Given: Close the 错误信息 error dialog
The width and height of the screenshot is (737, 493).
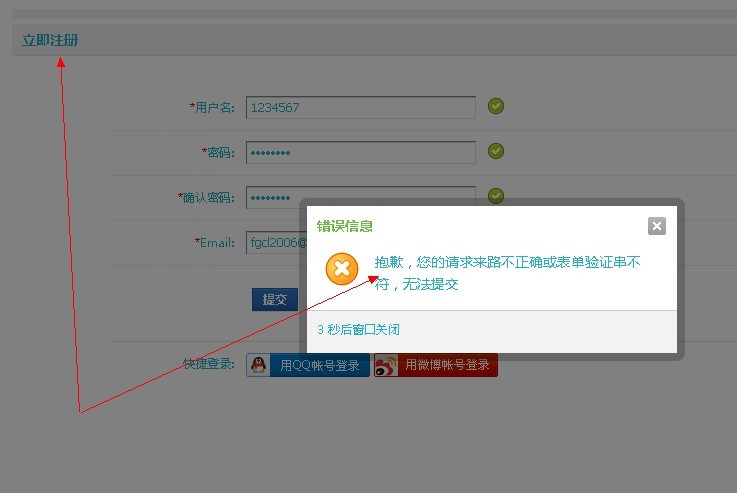Looking at the screenshot, I should click(657, 226).
